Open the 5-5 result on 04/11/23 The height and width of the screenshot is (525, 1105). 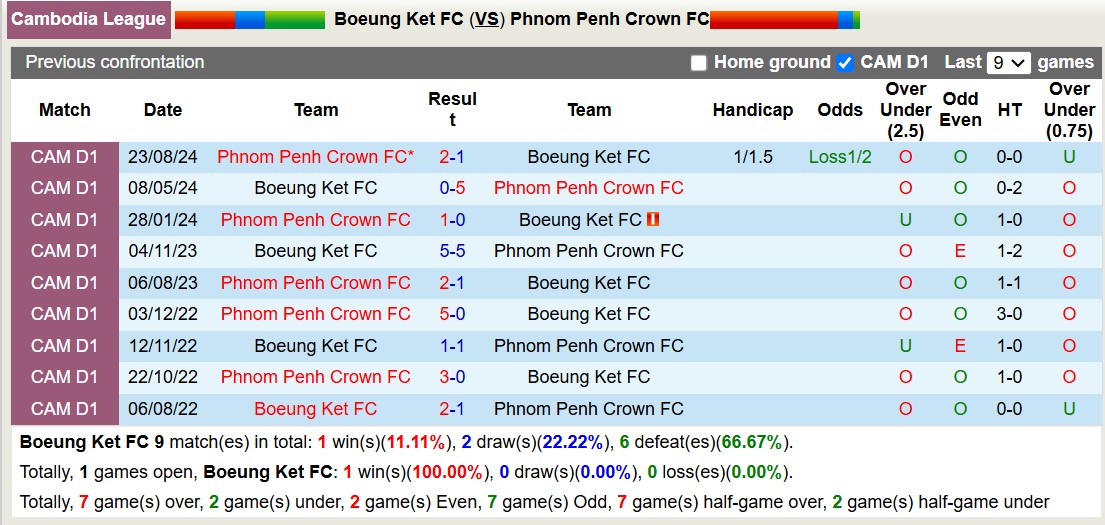[x=452, y=251]
